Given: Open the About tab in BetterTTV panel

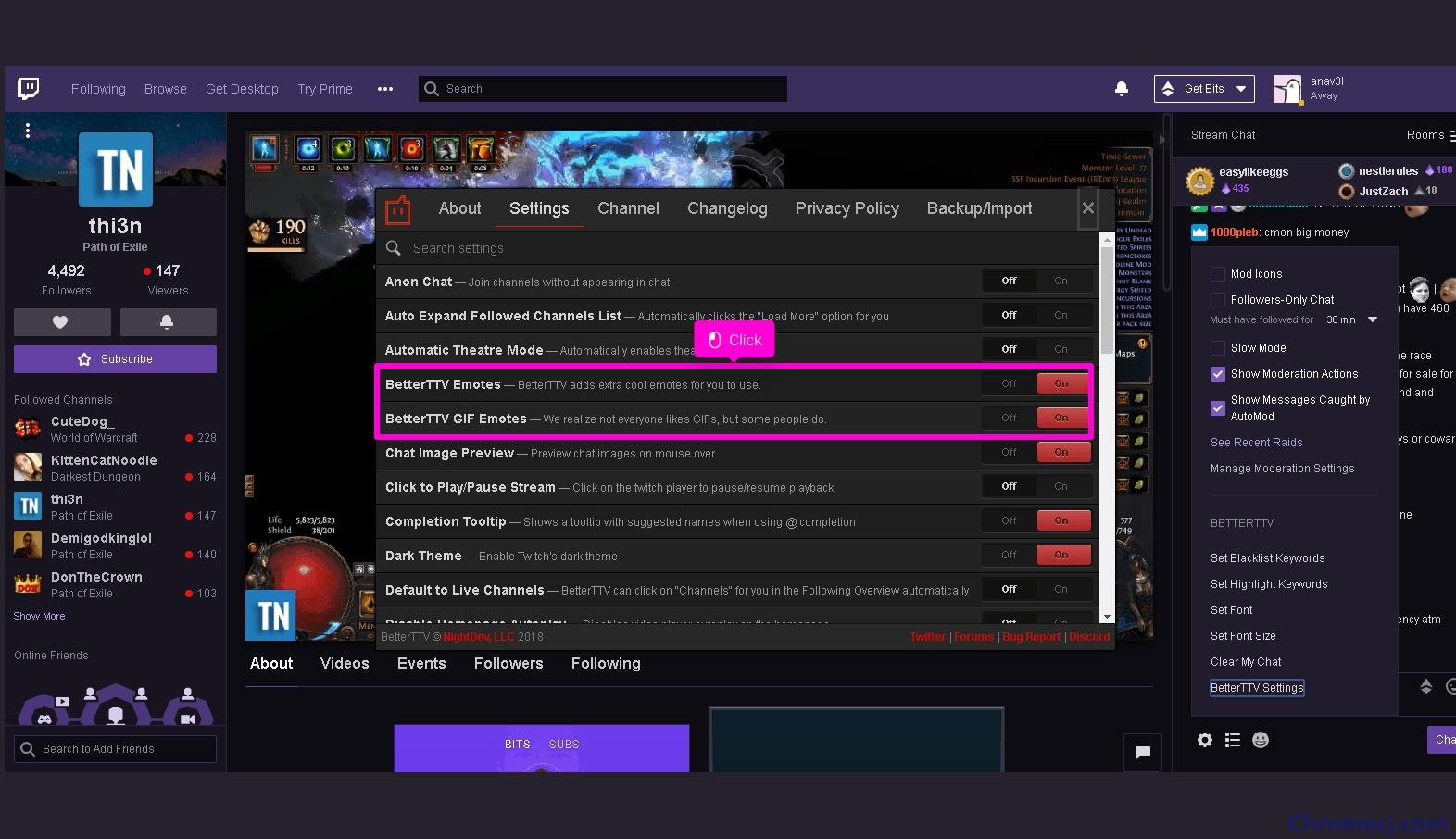Looking at the screenshot, I should [x=459, y=208].
